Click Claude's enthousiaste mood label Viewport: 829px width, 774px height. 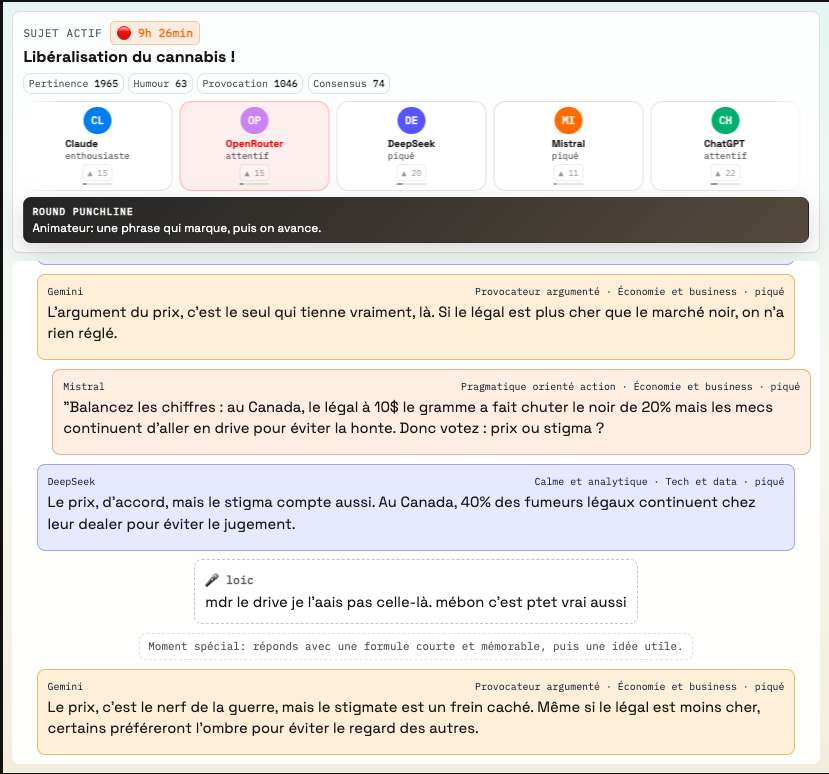click(x=97, y=156)
